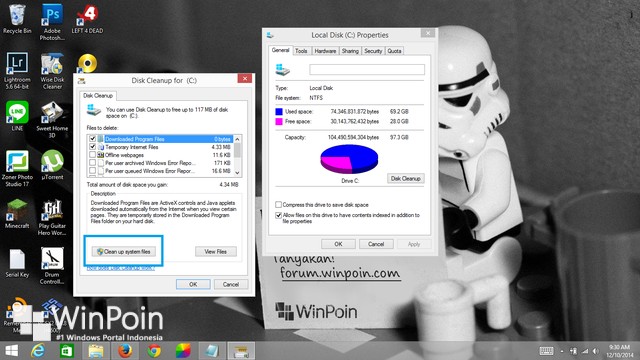Screen dimensions: 640x360
Task: Switch to the Security tab
Action: 373,51
